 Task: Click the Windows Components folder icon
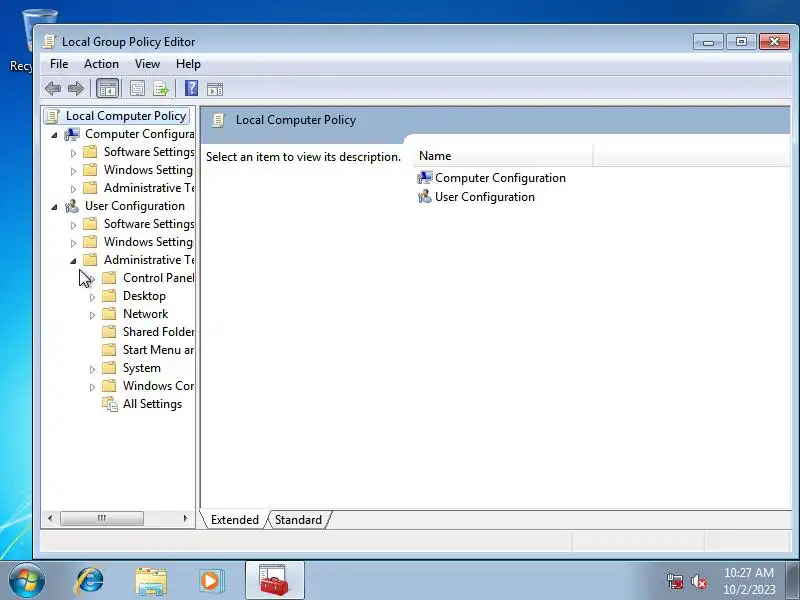(x=109, y=386)
